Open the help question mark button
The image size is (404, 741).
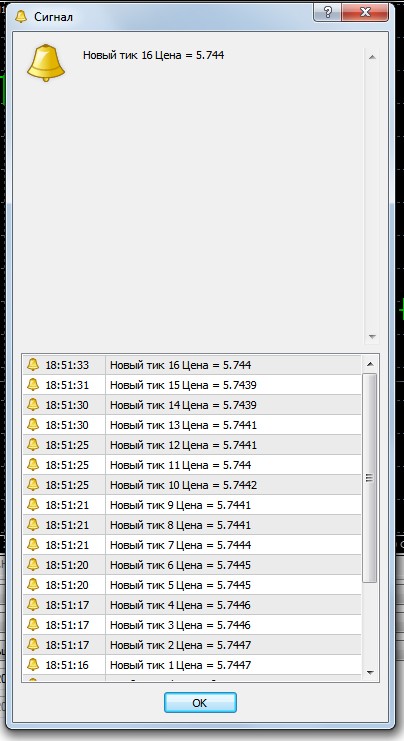(x=327, y=12)
